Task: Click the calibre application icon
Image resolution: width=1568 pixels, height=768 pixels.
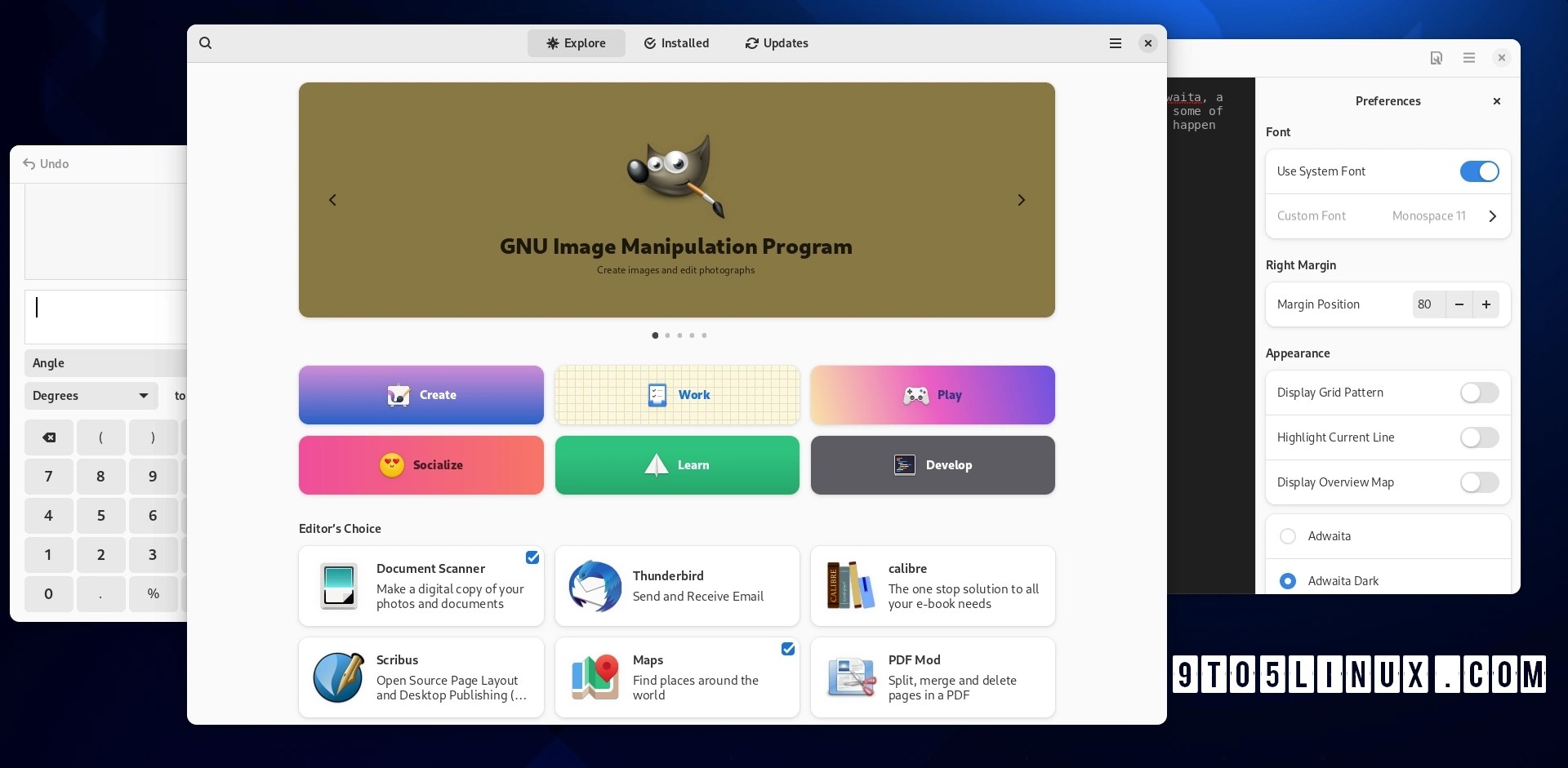Action: pos(849,585)
